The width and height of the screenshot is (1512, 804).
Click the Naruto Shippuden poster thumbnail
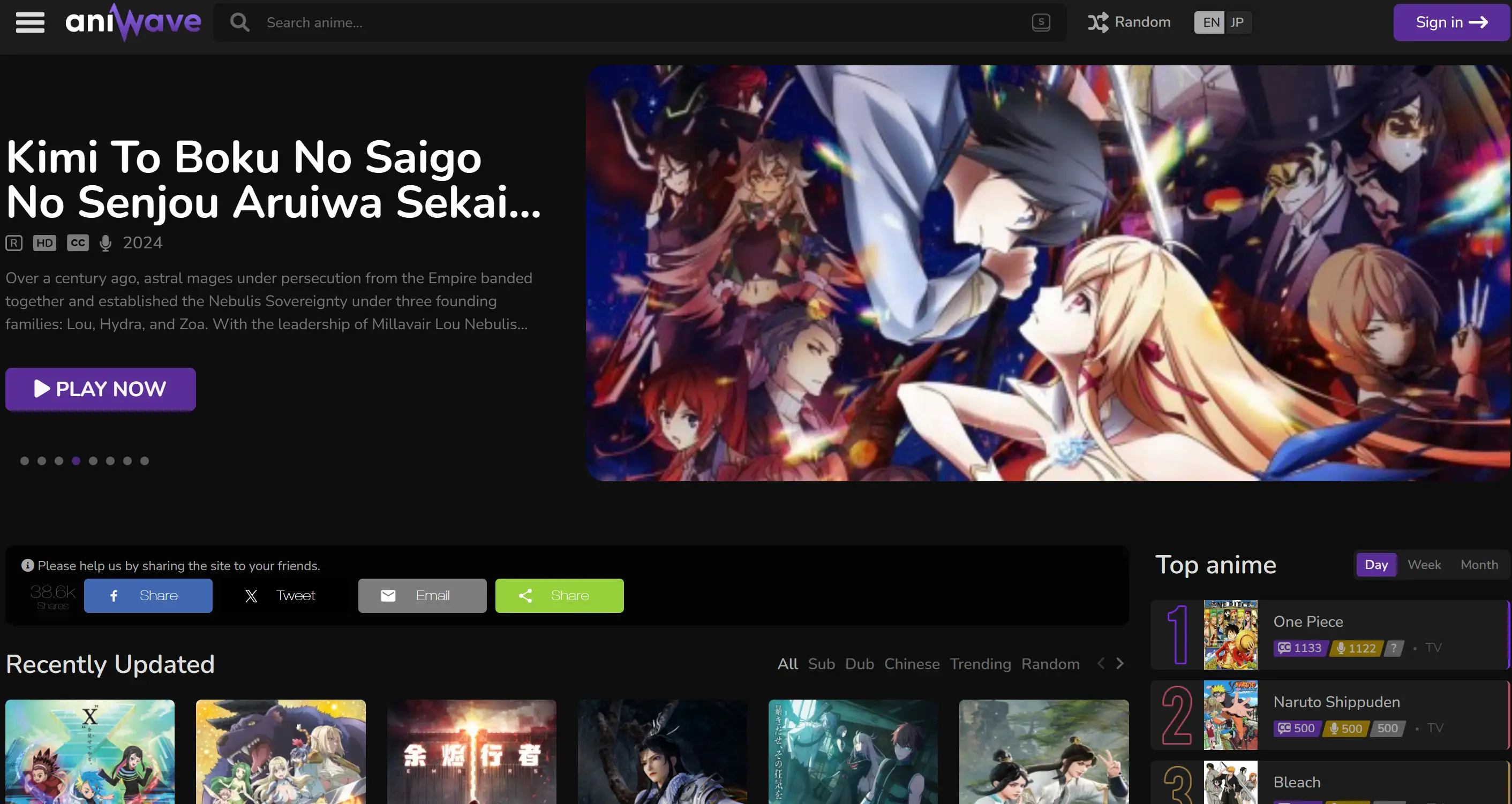point(1230,715)
